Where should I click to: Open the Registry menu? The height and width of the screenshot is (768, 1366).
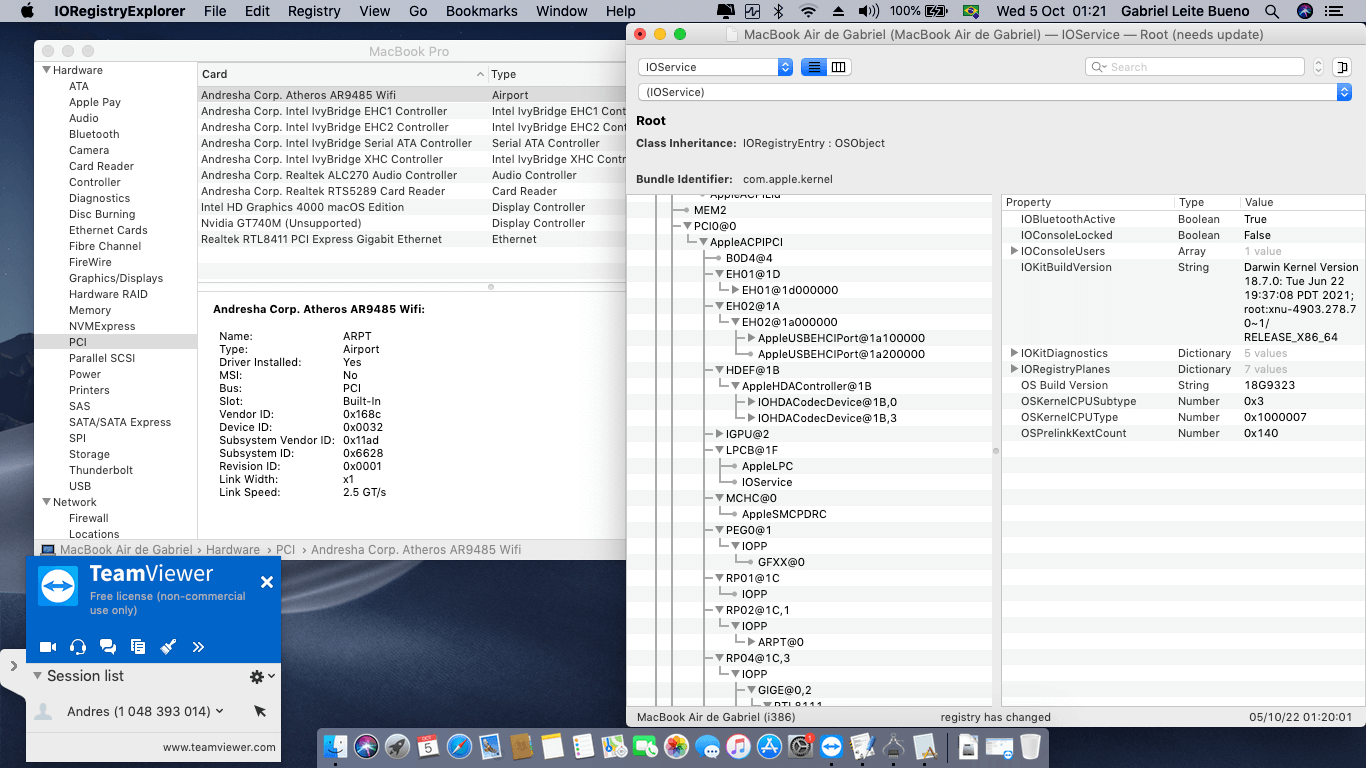tap(313, 11)
